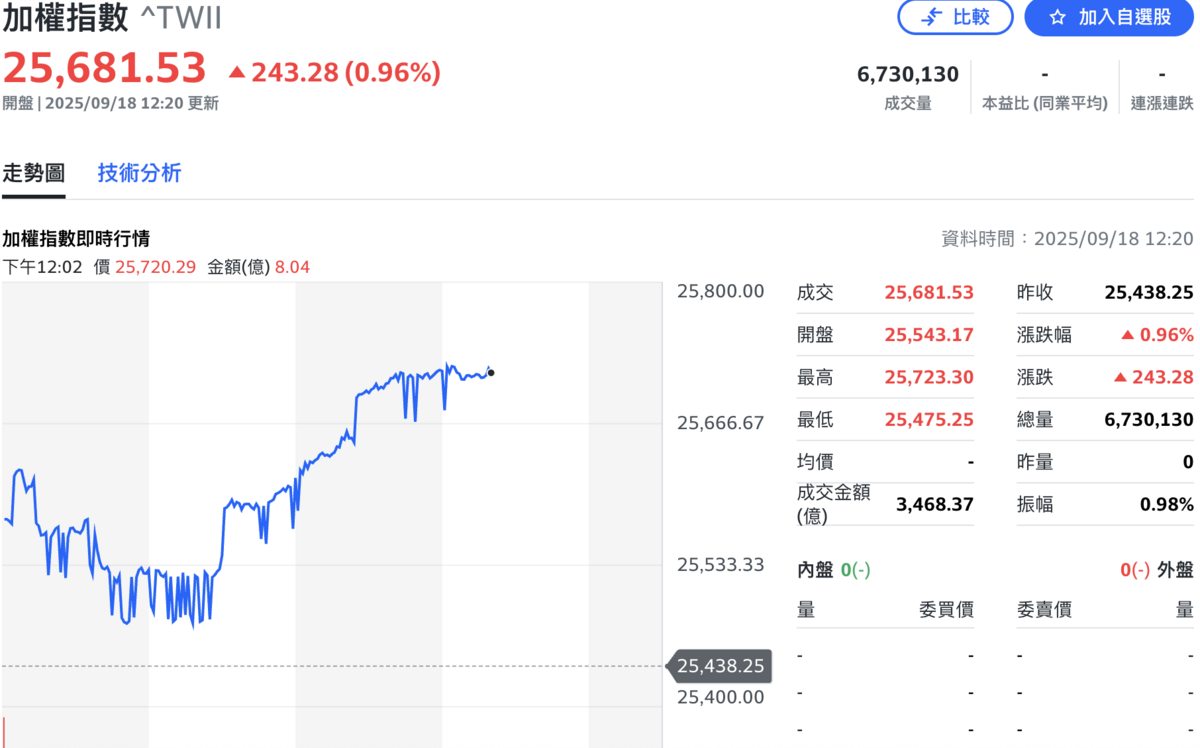1200x748 pixels.
Task: Click the red up-triangle beside header 243.28
Action: [237, 72]
